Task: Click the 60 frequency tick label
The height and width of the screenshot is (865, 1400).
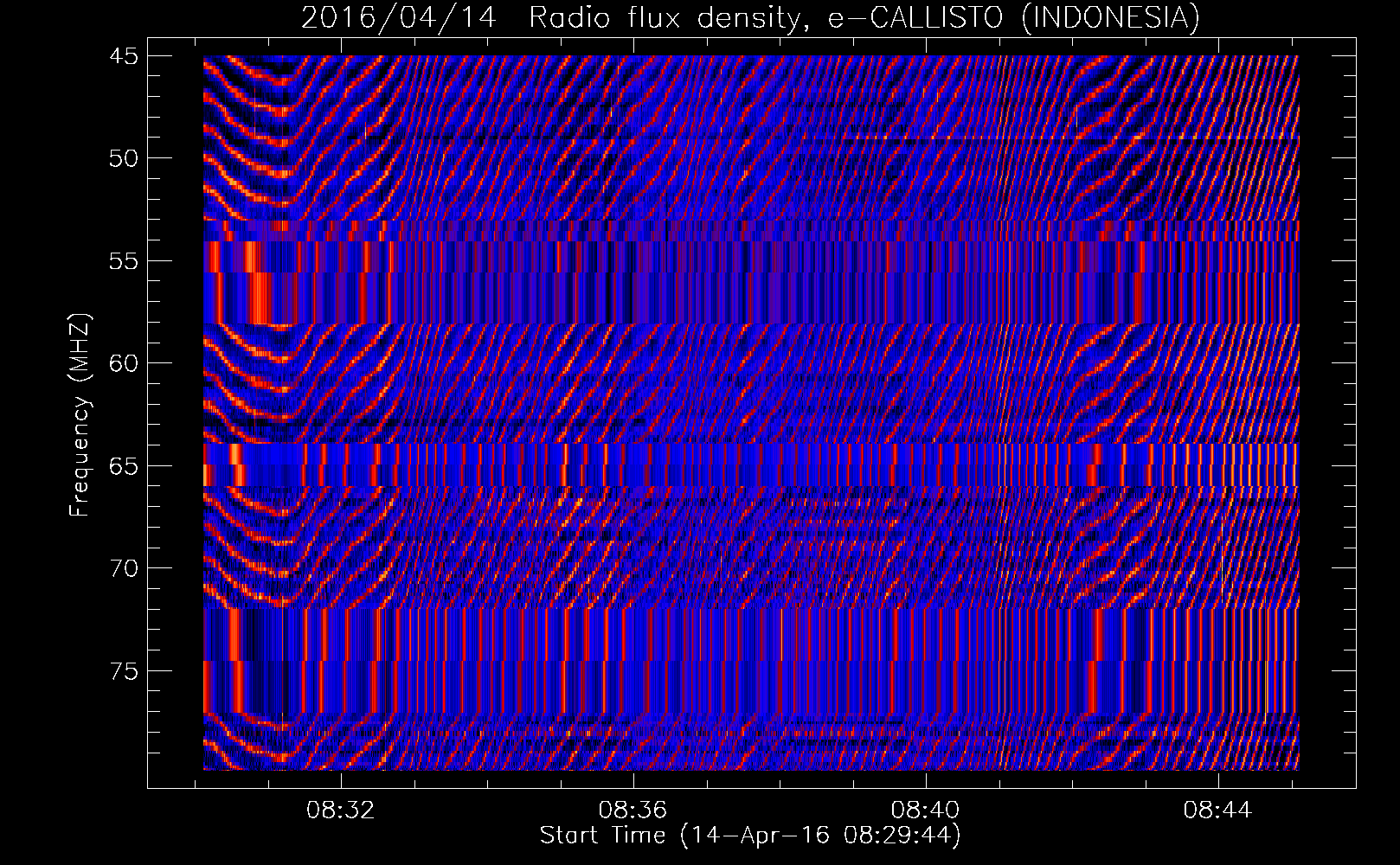Action: coord(123,363)
